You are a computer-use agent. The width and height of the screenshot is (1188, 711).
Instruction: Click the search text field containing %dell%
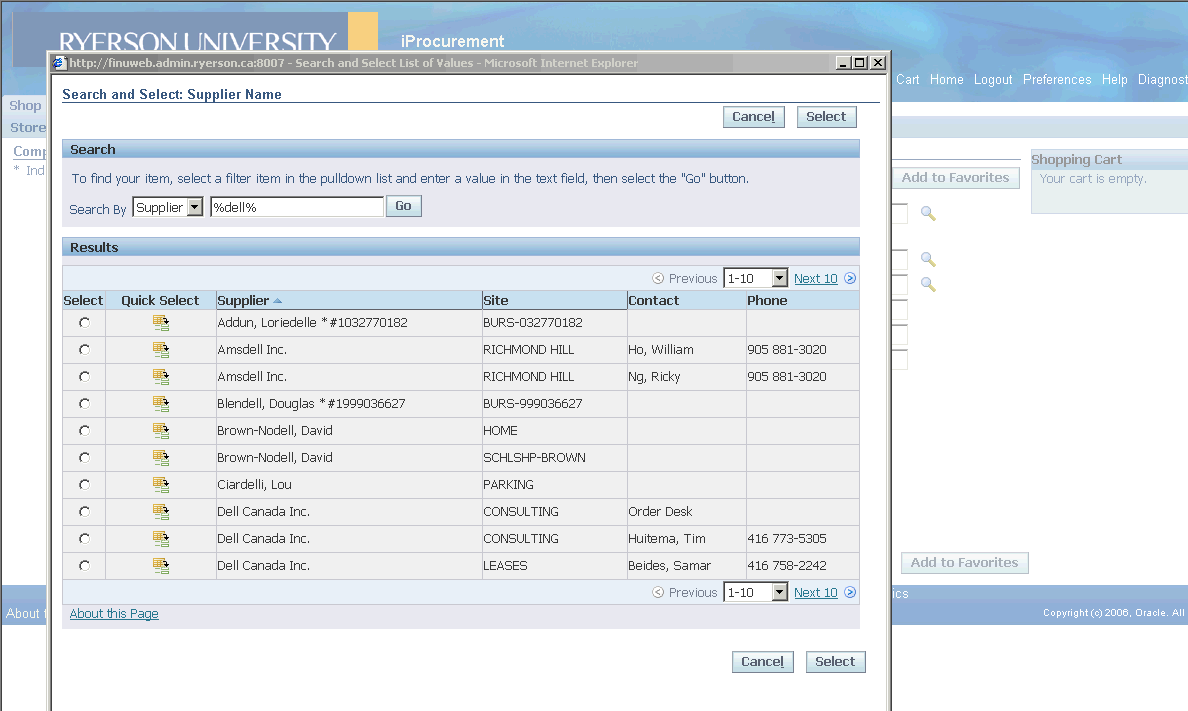[x=296, y=207]
